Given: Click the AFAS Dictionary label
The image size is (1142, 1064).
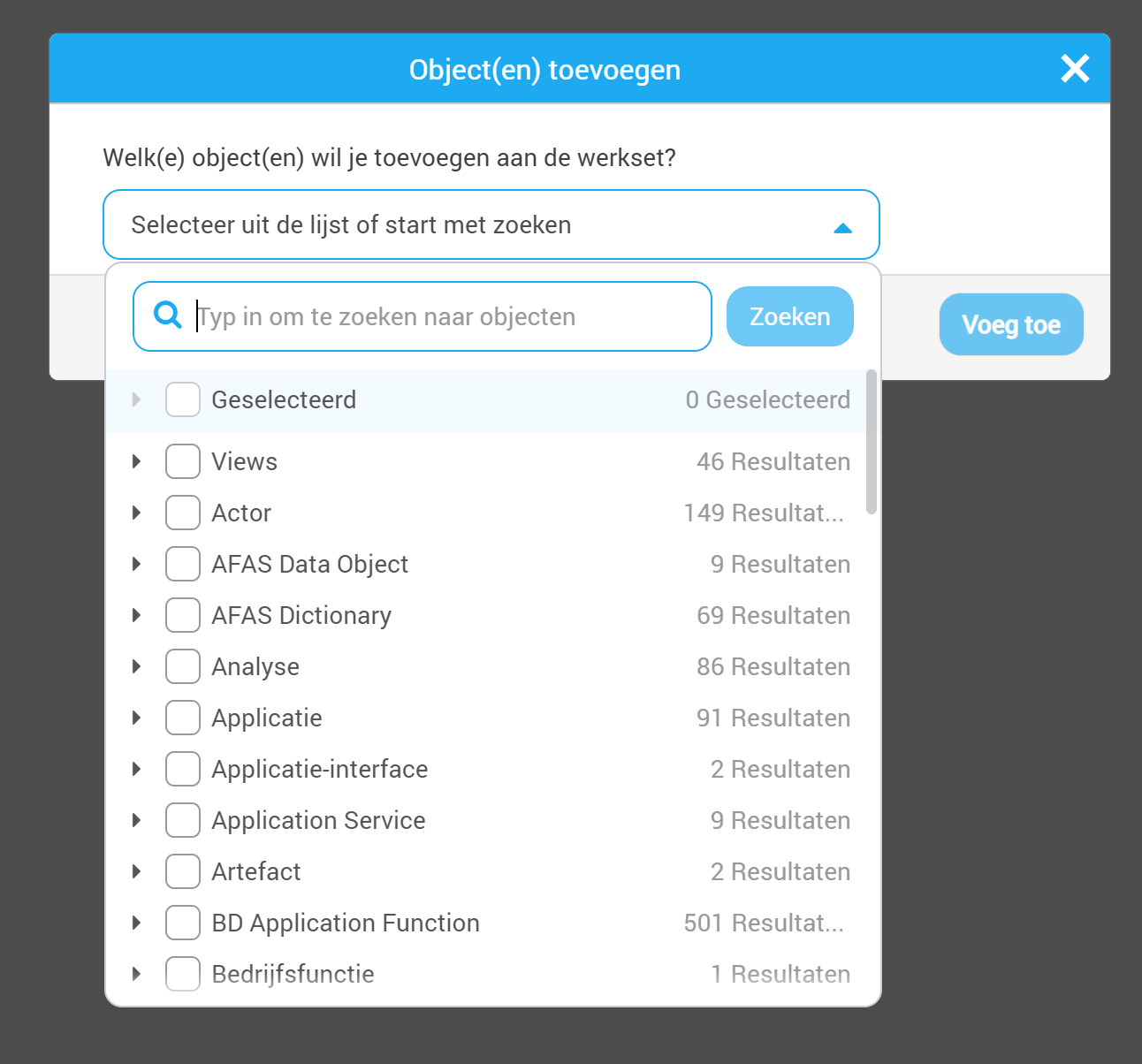Looking at the screenshot, I should (301, 615).
